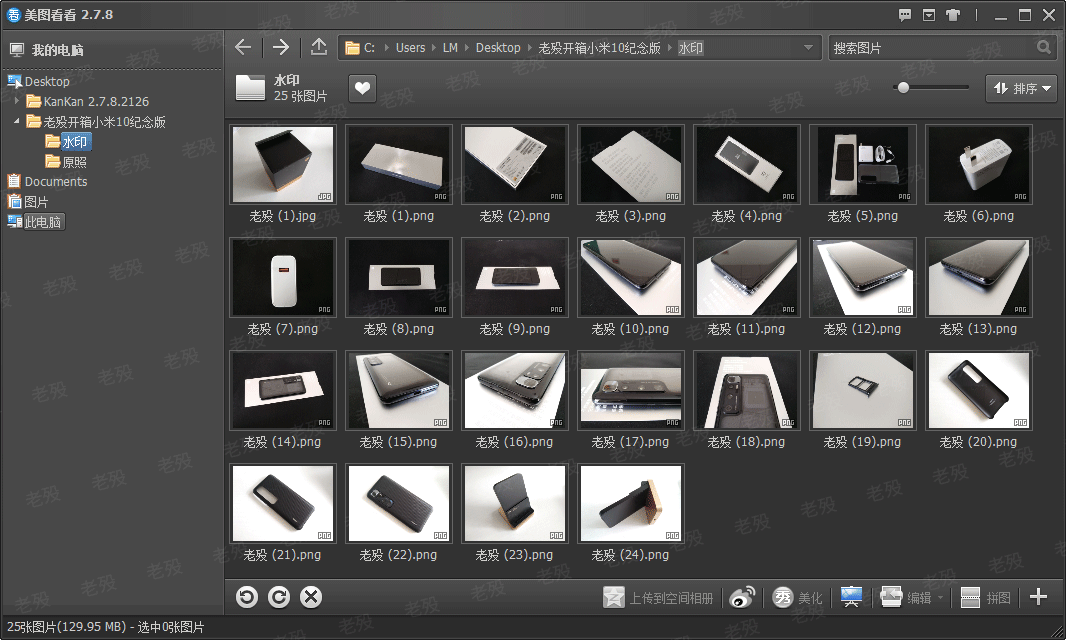
Task: Select Desktop in the tree
Action: (x=47, y=82)
